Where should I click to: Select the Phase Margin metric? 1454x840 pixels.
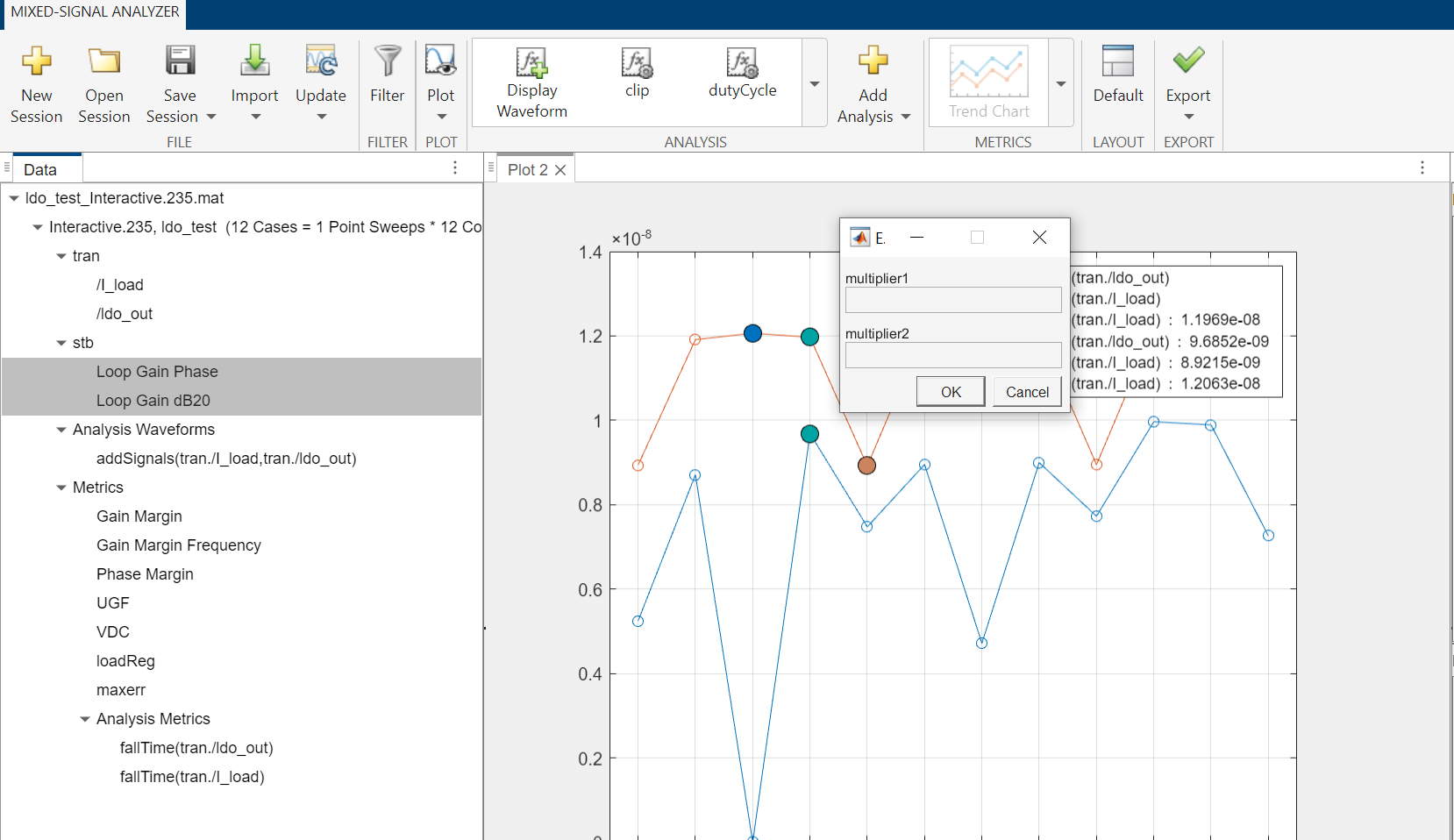(145, 574)
